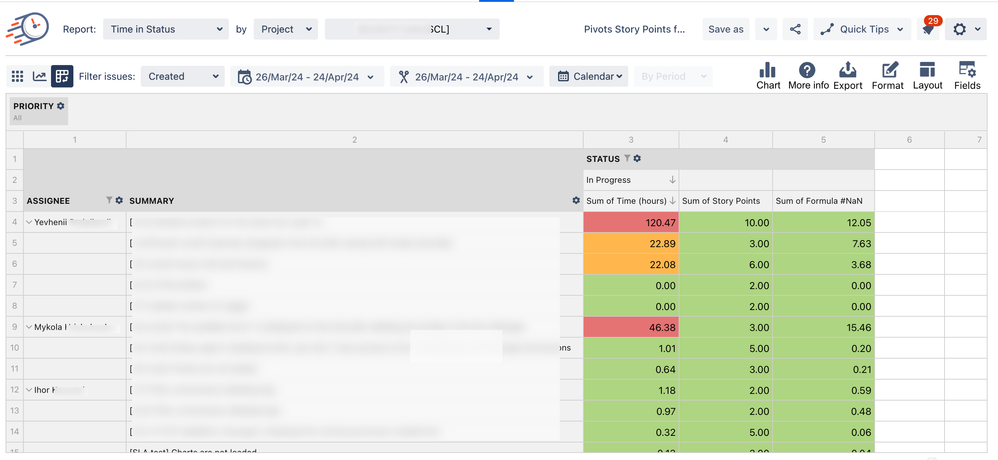998x460 pixels.
Task: Open notifications bell with 29 badge
Action: [x=928, y=30]
